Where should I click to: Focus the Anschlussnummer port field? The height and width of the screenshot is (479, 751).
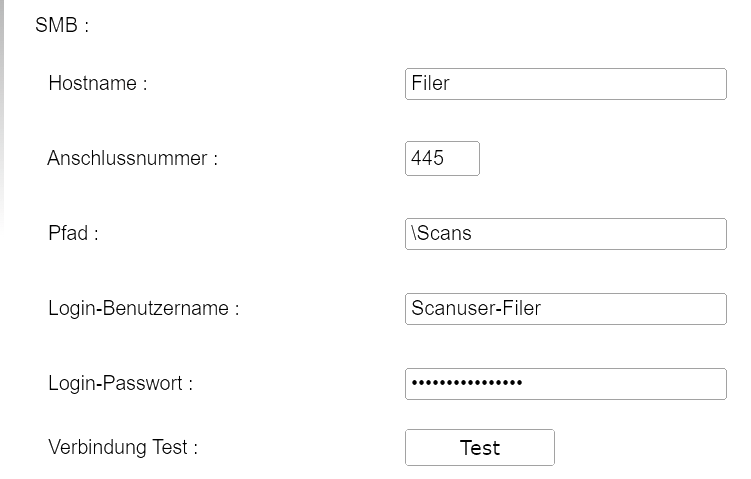442,158
